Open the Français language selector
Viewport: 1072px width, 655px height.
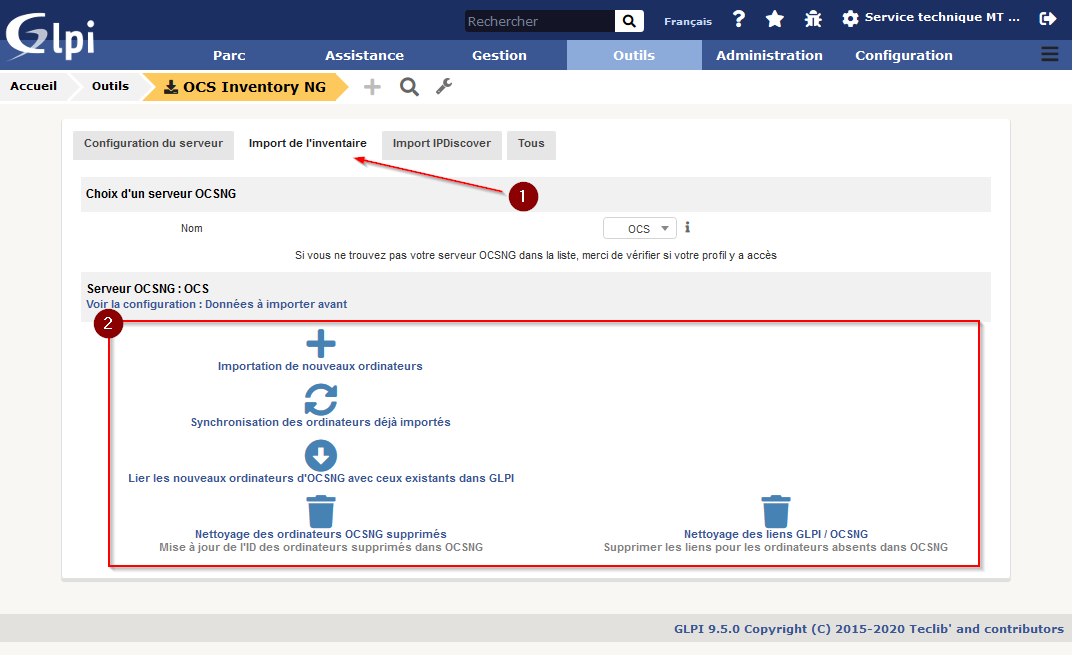coord(688,21)
